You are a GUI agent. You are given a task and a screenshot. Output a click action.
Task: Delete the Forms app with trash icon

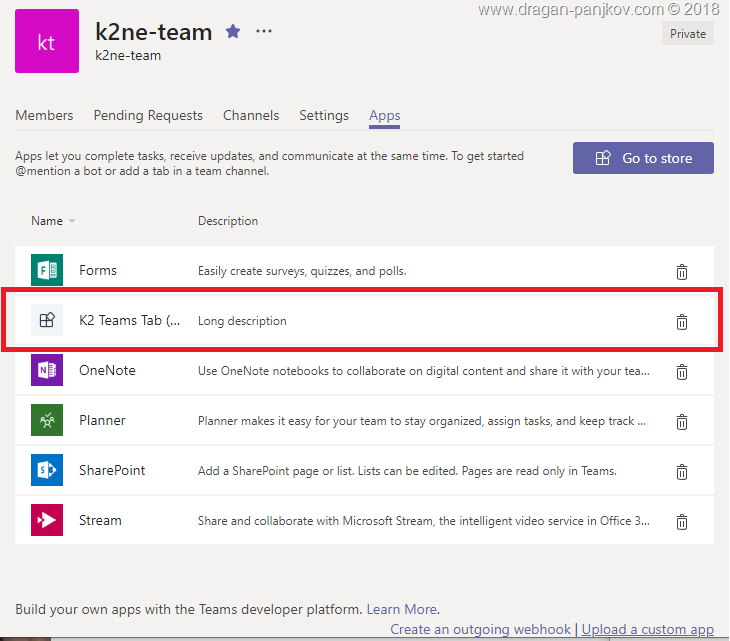[682, 272]
